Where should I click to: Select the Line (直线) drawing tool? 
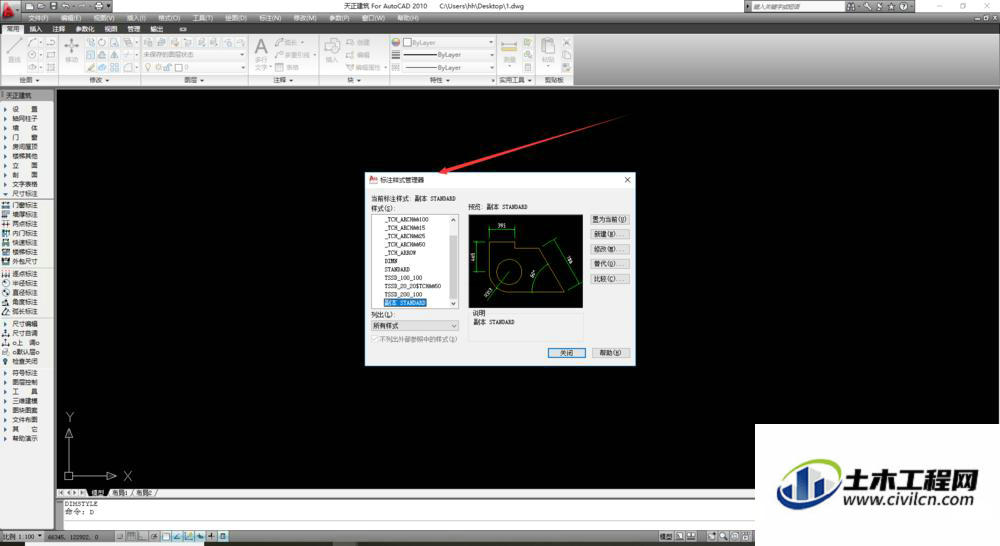point(15,49)
